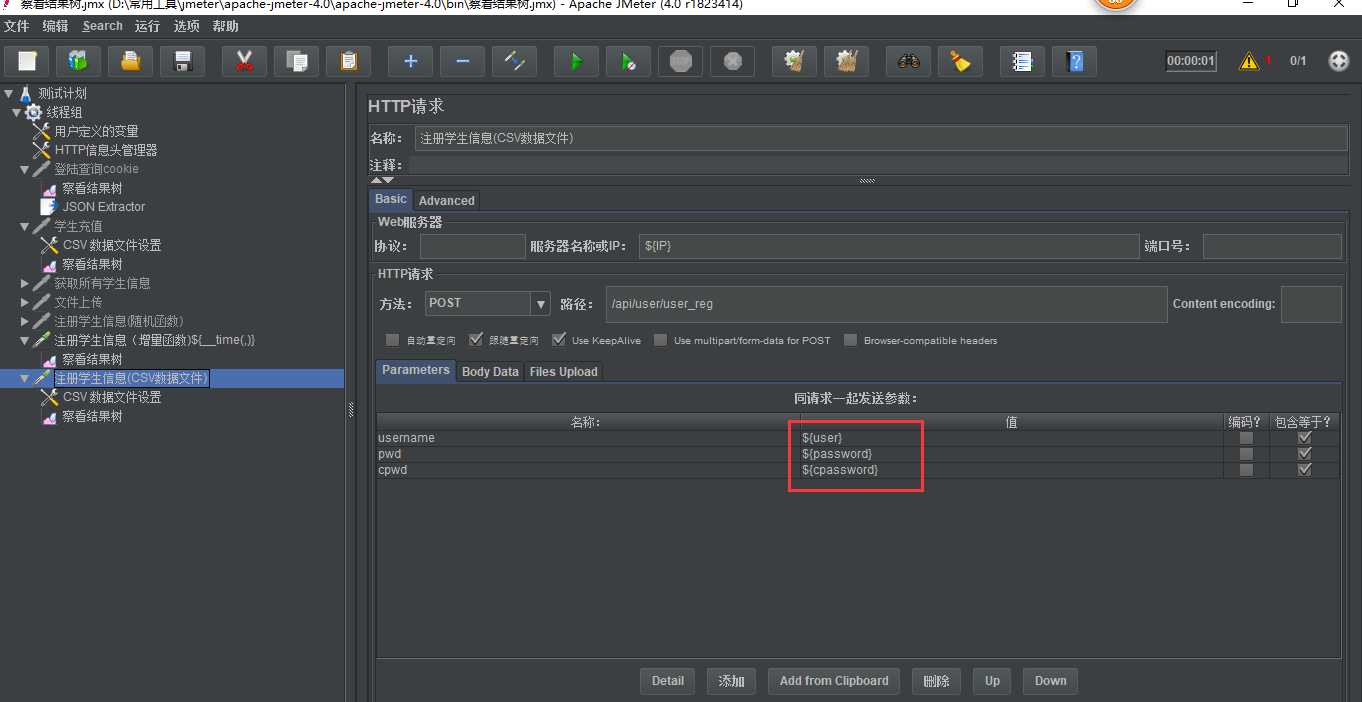Click the Paste clipboard icon

coord(349,62)
